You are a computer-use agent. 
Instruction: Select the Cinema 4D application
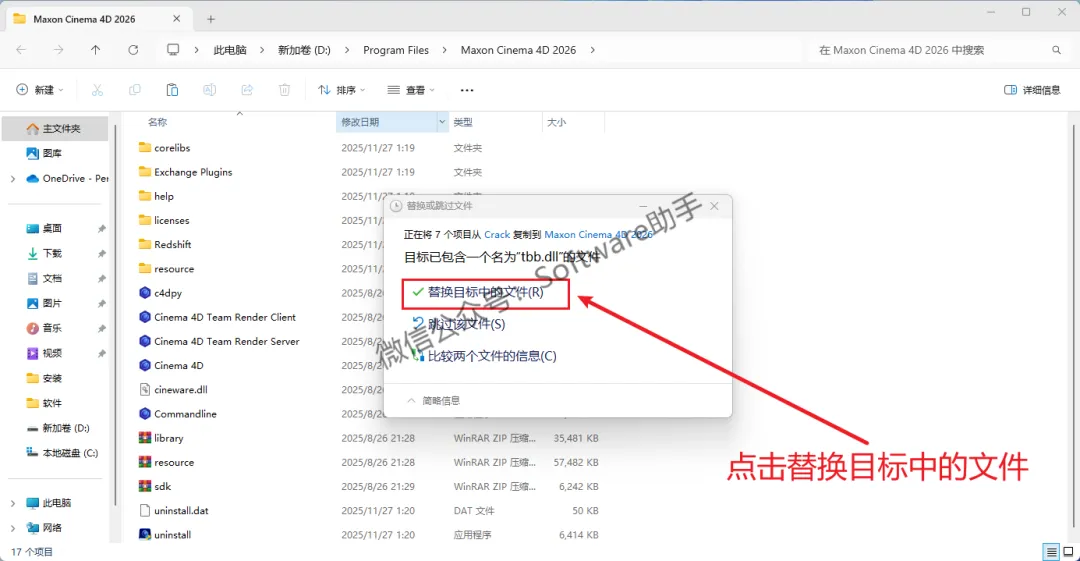click(x=178, y=365)
